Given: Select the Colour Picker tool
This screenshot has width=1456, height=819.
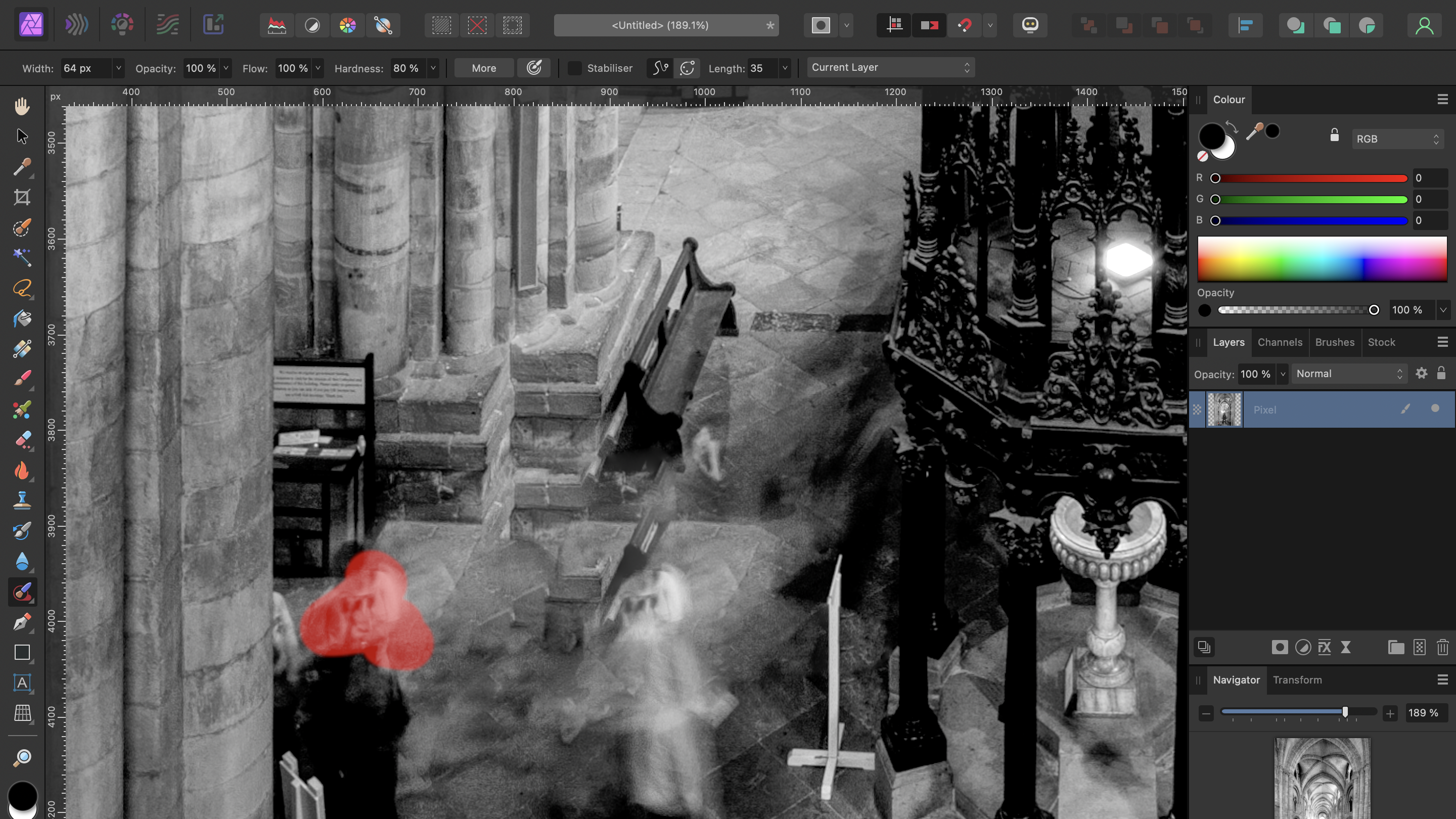Looking at the screenshot, I should coord(22,167).
